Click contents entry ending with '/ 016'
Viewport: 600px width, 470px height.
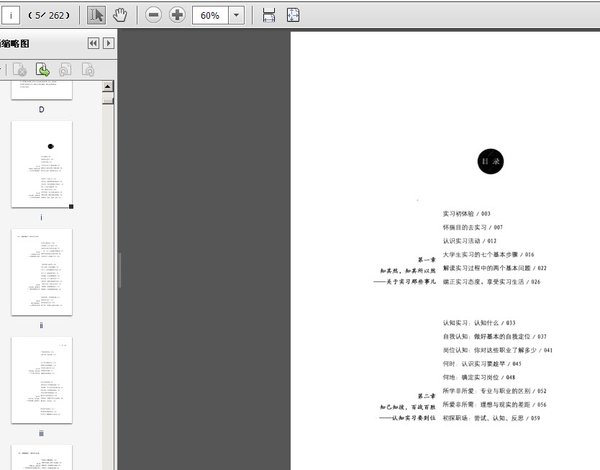tap(488, 255)
